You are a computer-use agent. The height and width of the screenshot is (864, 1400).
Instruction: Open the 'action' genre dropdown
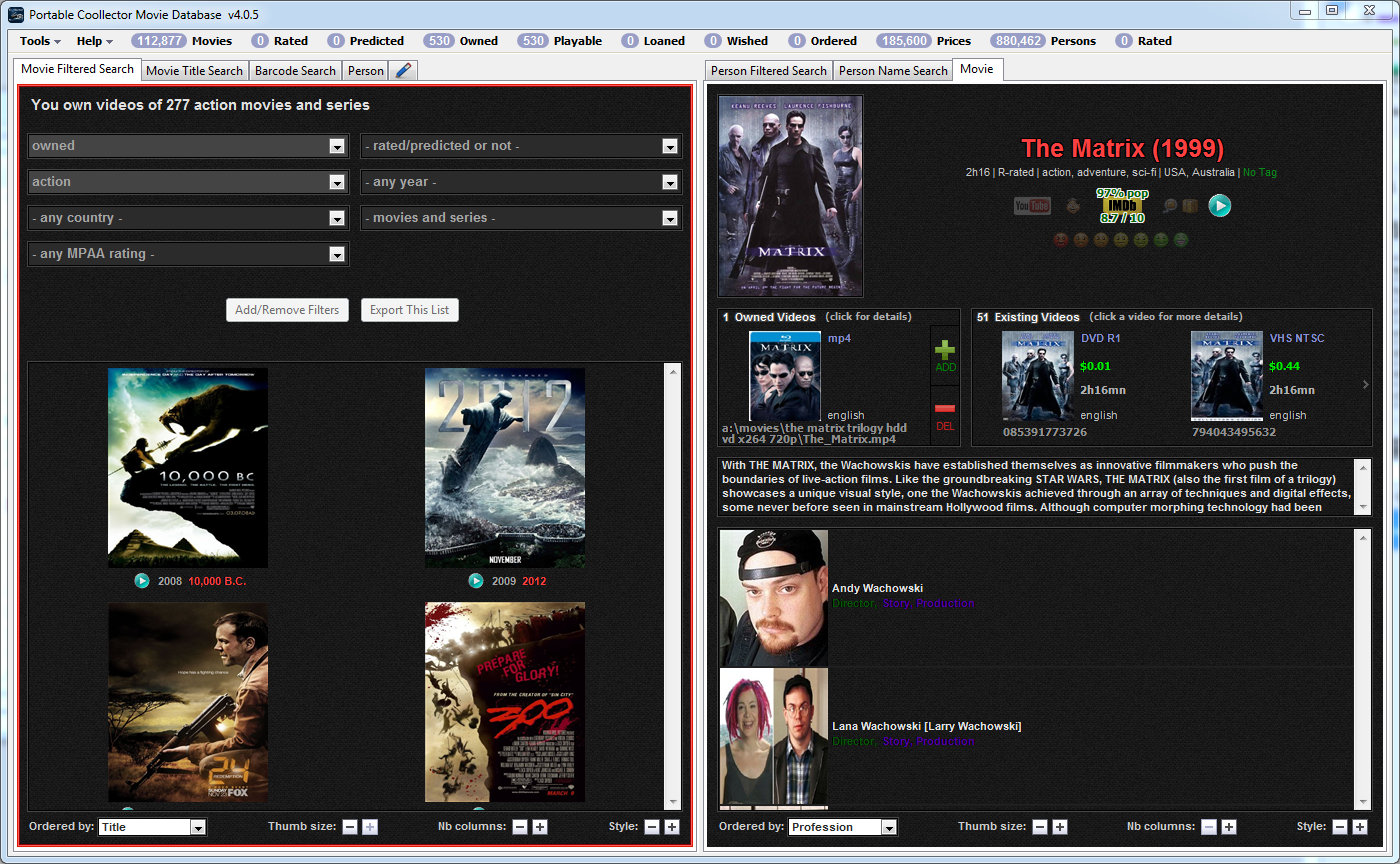188,182
